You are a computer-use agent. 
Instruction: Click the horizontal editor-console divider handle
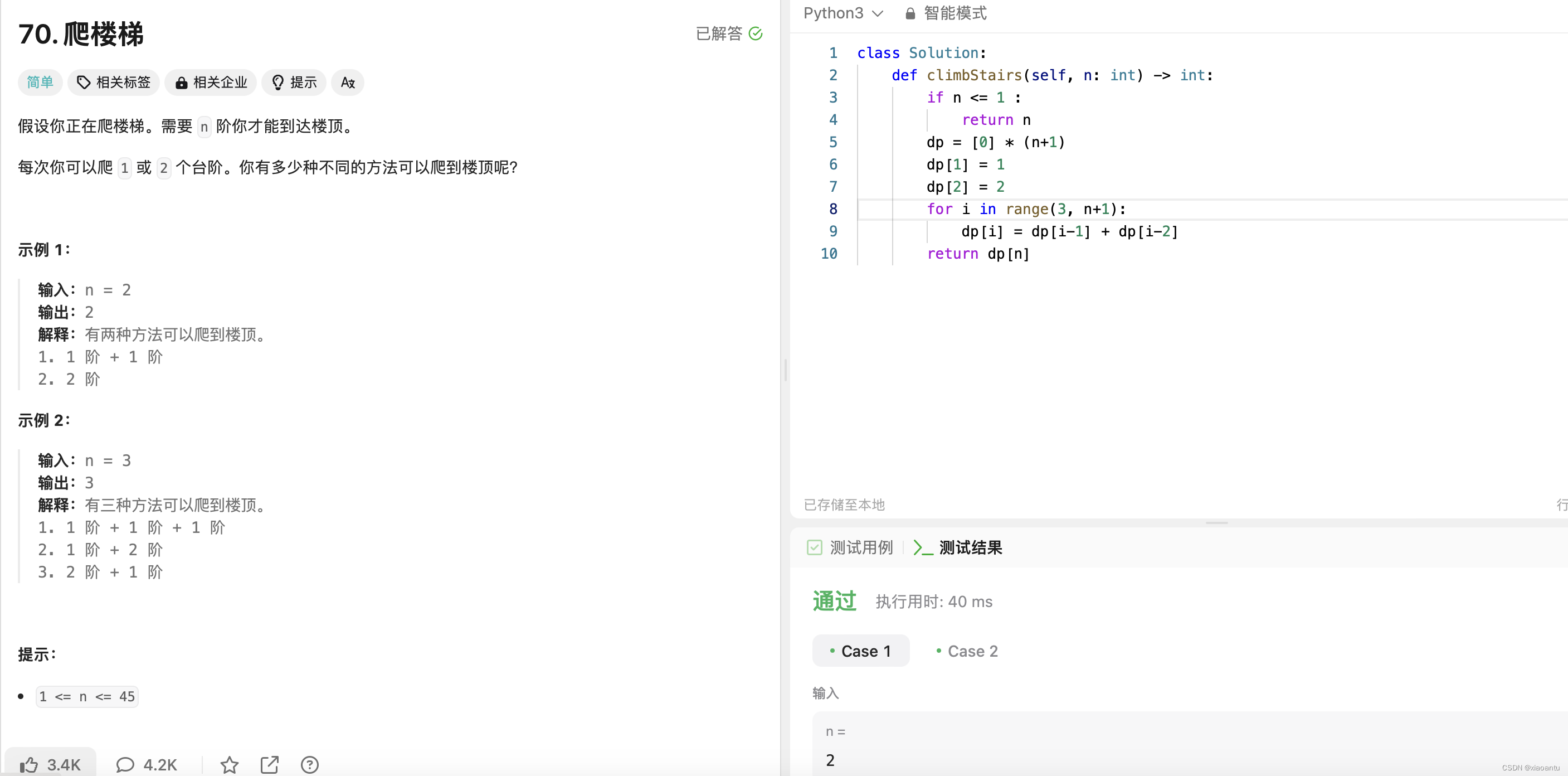click(x=1216, y=522)
